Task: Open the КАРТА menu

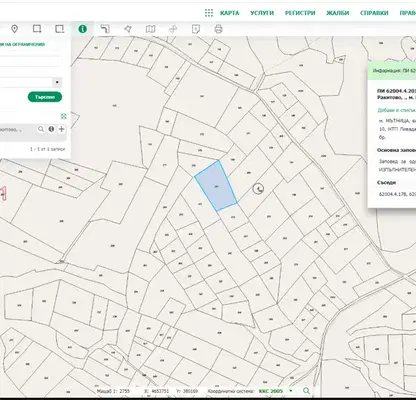Action: pyautogui.click(x=230, y=13)
